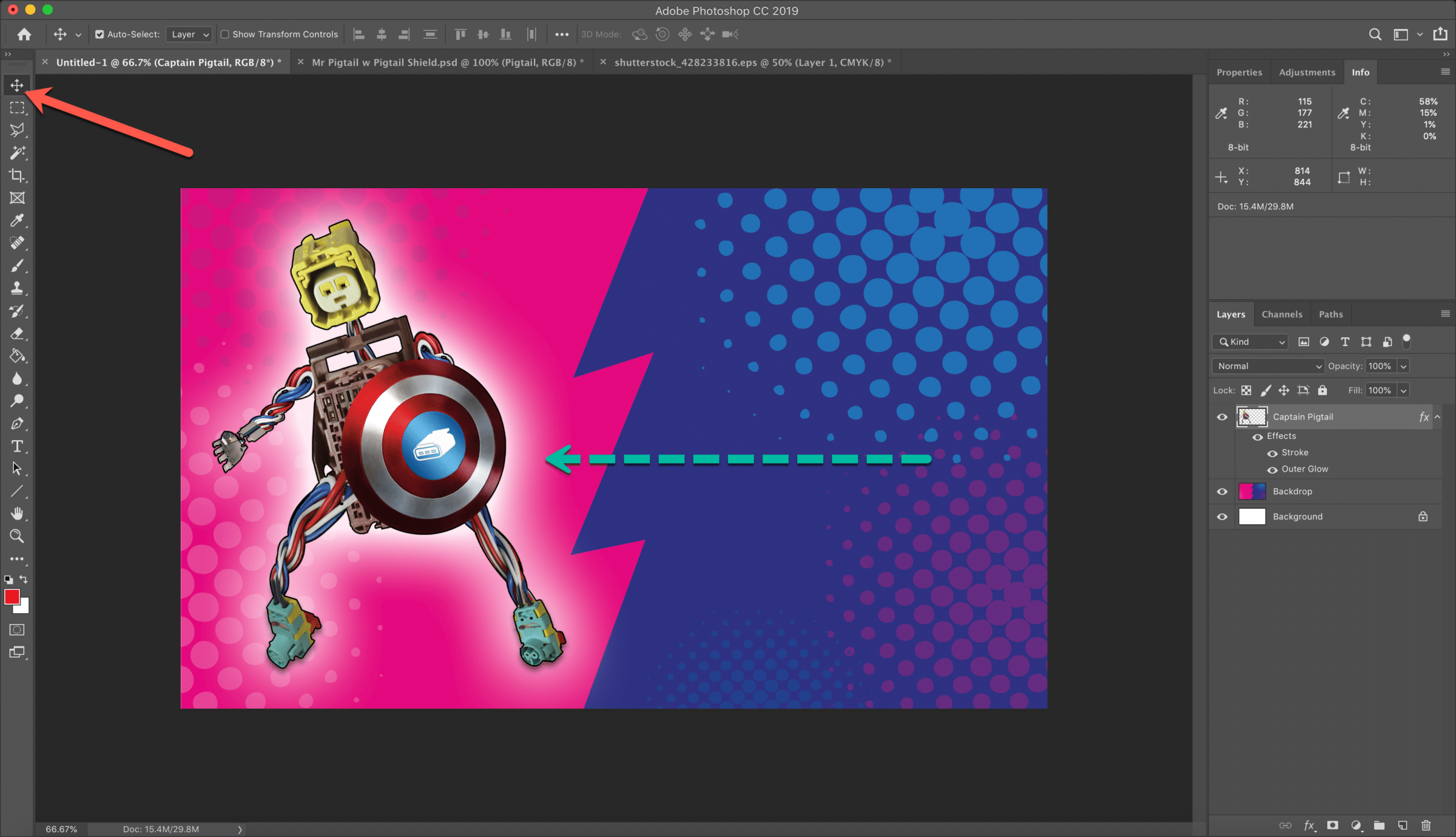Select the Eraser tool
Viewport: 1456px width, 837px height.
tap(17, 333)
